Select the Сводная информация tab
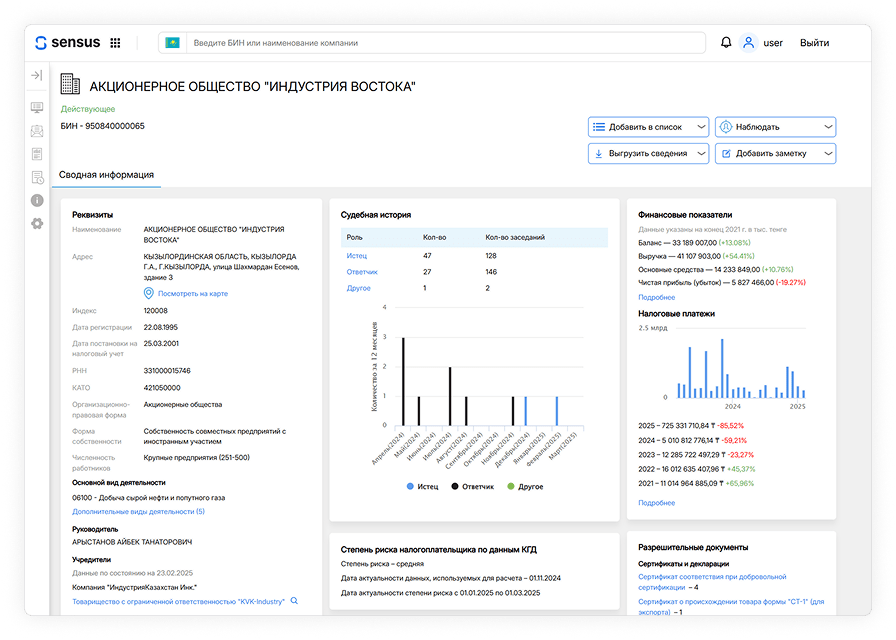 pos(107,175)
